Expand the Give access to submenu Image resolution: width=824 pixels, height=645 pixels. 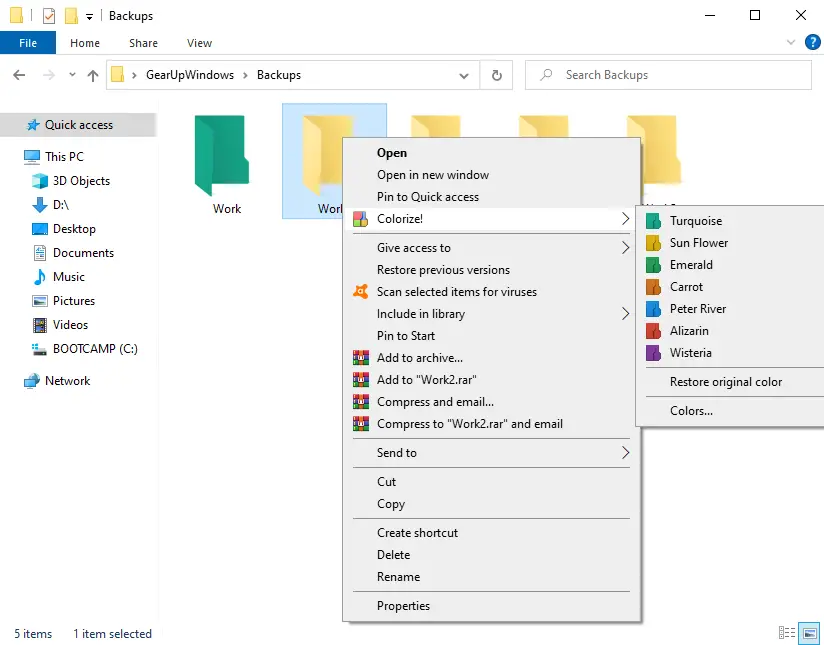click(625, 248)
